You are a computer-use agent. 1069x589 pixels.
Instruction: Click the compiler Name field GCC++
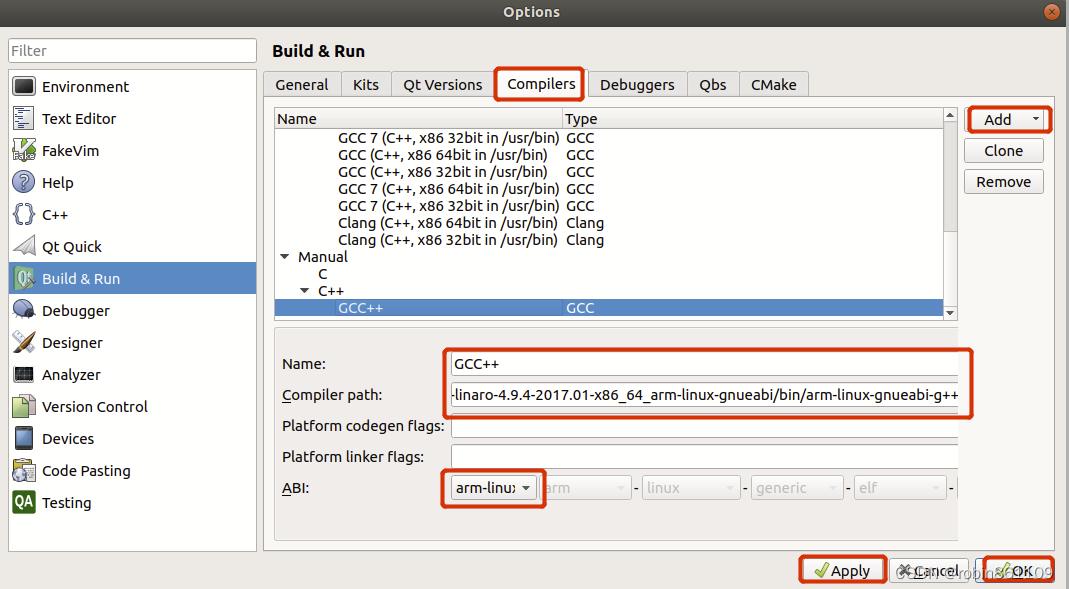(704, 364)
